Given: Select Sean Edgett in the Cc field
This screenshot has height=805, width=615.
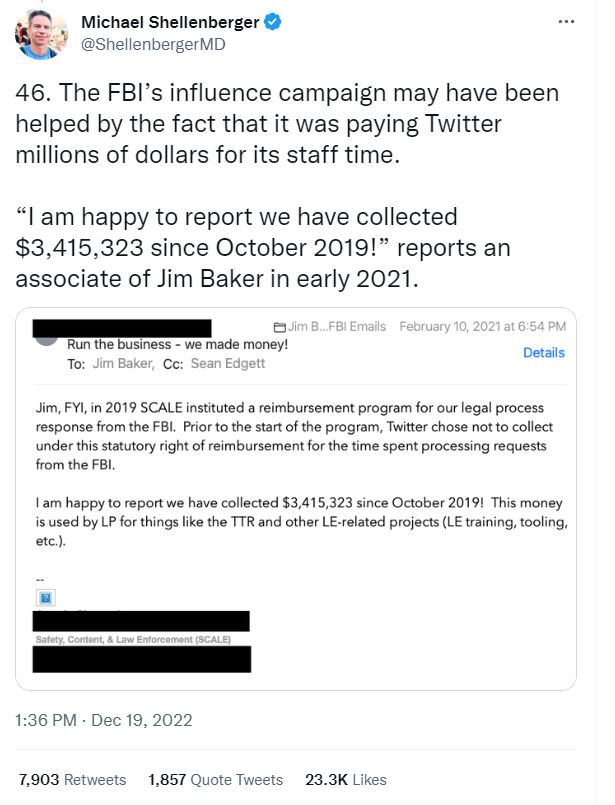Looking at the screenshot, I should click(225, 364).
